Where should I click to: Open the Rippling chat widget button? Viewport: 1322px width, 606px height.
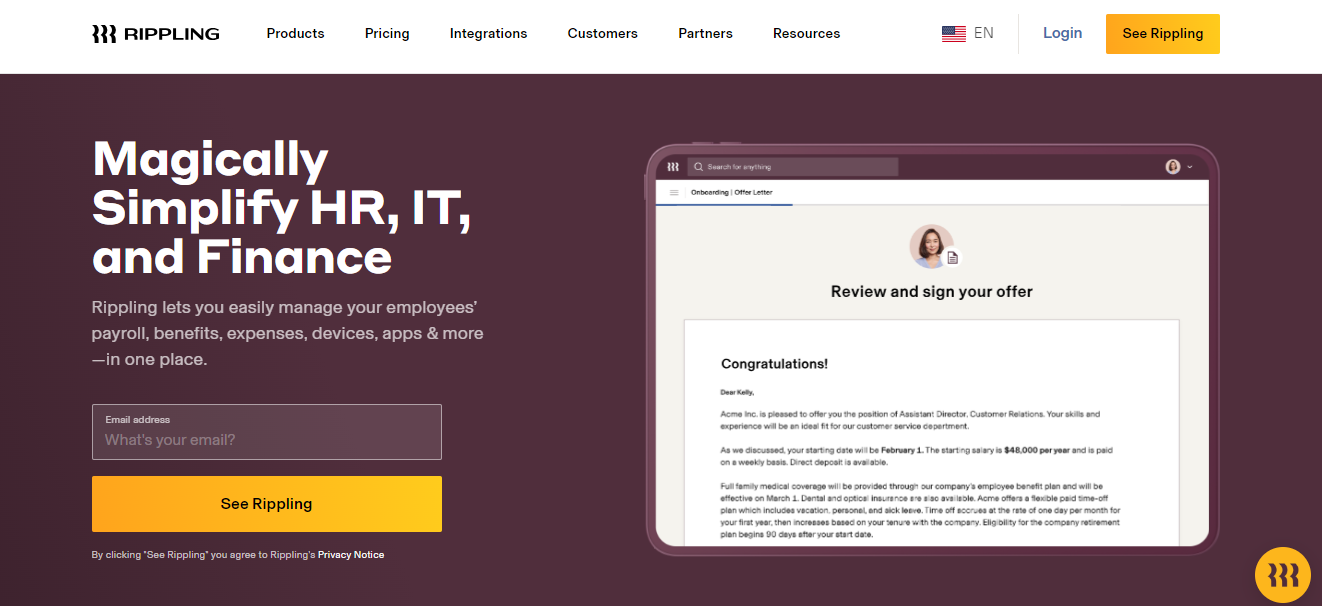point(1283,575)
